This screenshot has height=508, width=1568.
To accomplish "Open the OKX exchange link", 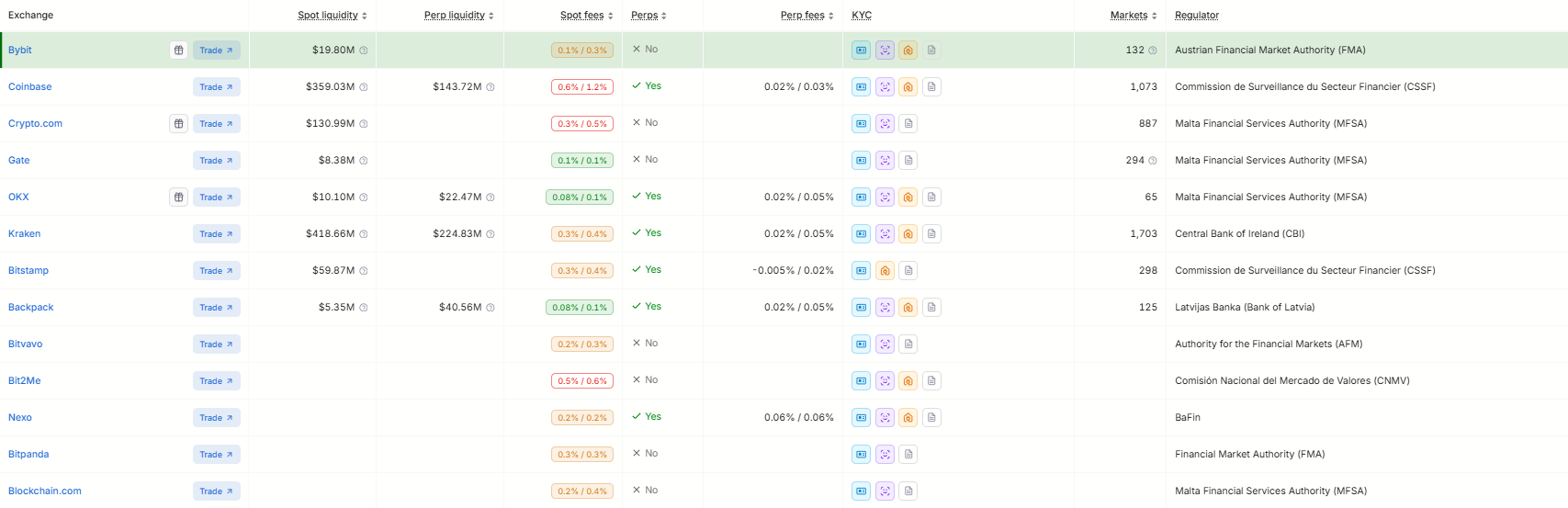I will [x=18, y=197].
